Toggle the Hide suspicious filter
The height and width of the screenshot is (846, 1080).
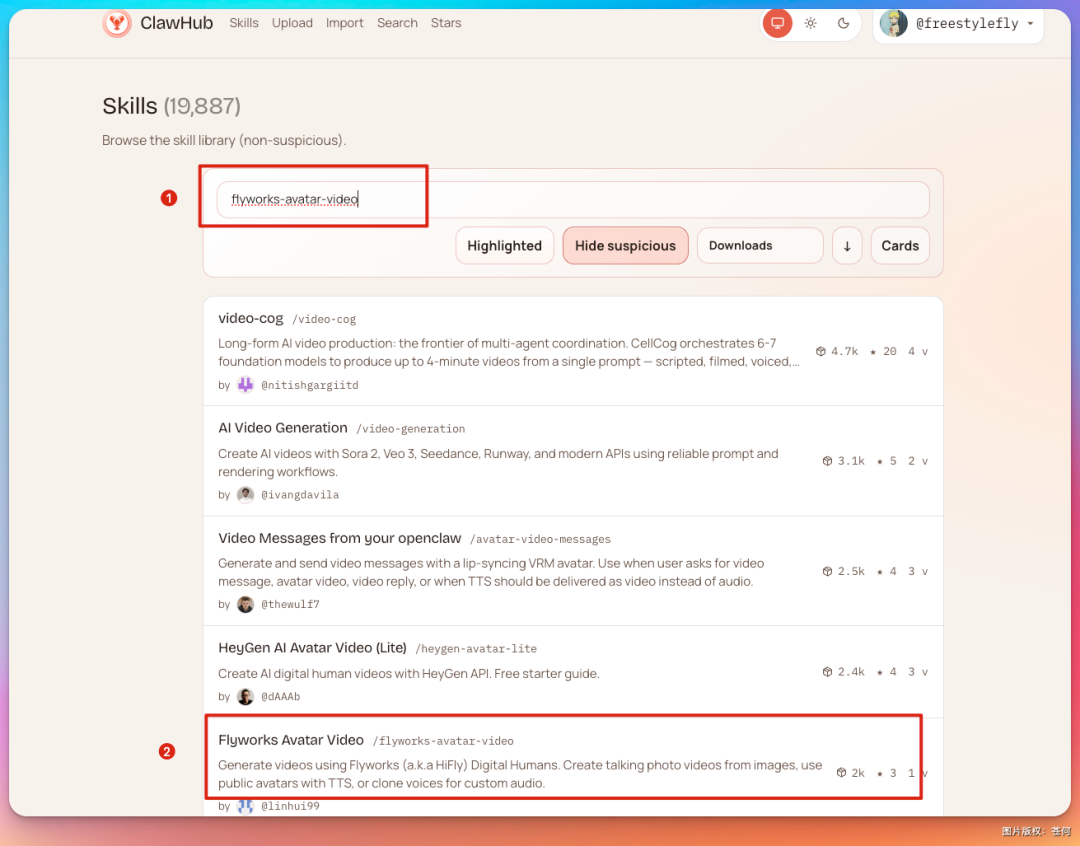(x=625, y=246)
